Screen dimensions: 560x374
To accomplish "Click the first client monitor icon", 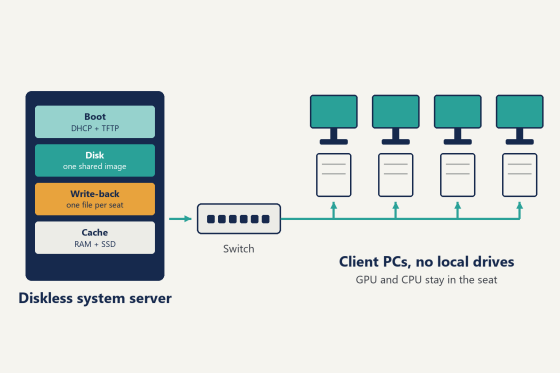I will coord(334,120).
